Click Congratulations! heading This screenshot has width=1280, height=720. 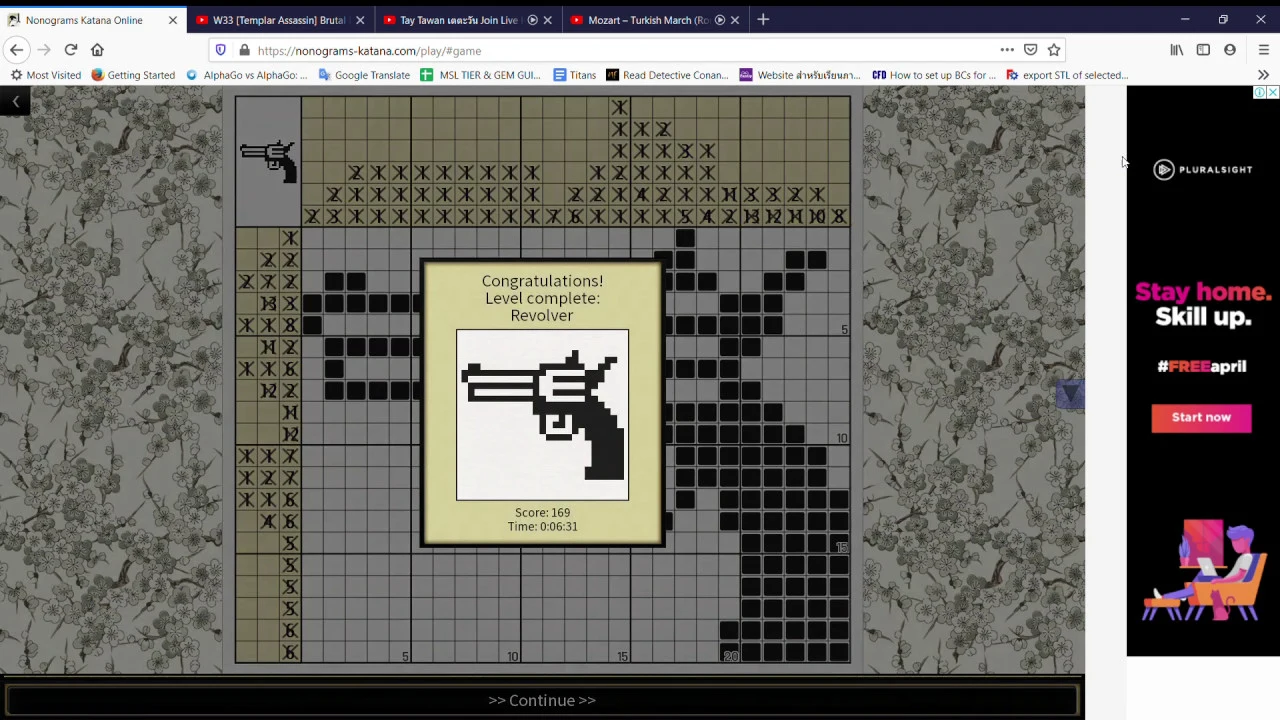[x=542, y=281]
